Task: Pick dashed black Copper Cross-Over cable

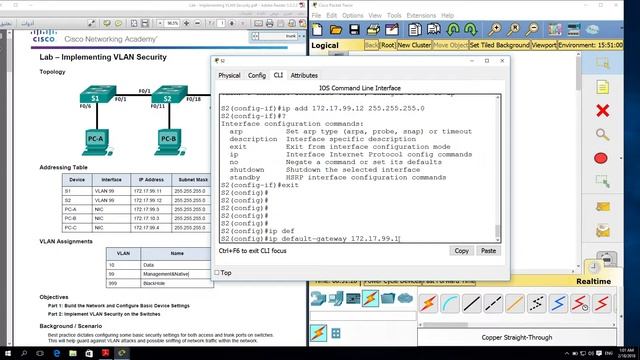Action: click(493, 303)
